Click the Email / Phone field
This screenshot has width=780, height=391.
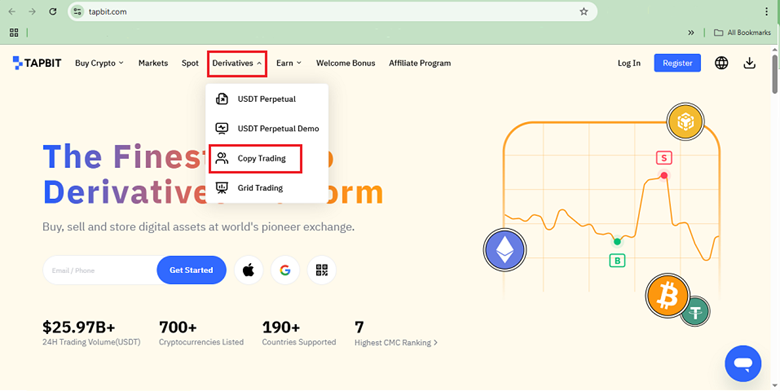point(100,270)
